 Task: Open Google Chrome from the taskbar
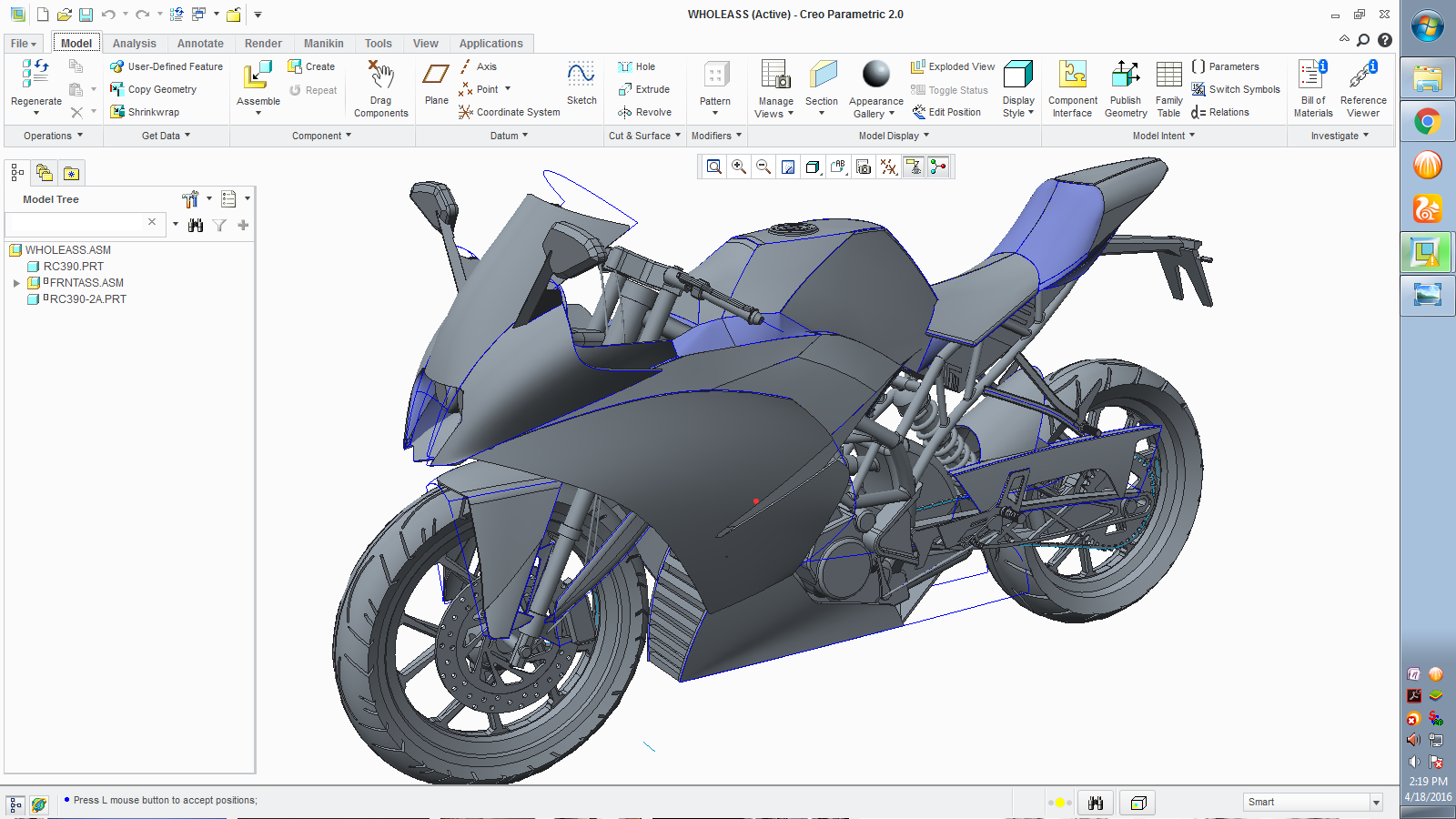[x=1427, y=122]
